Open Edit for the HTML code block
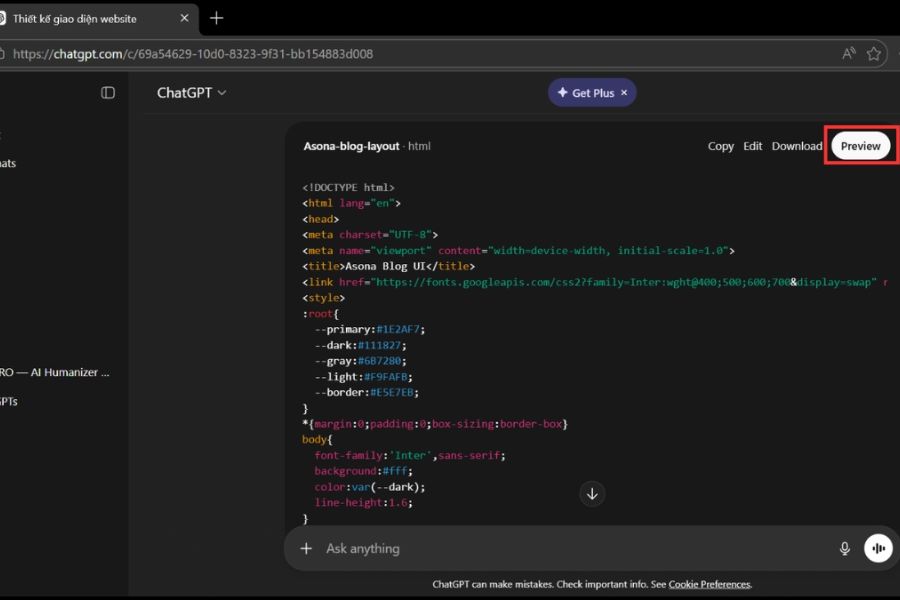900x600 pixels. point(752,146)
